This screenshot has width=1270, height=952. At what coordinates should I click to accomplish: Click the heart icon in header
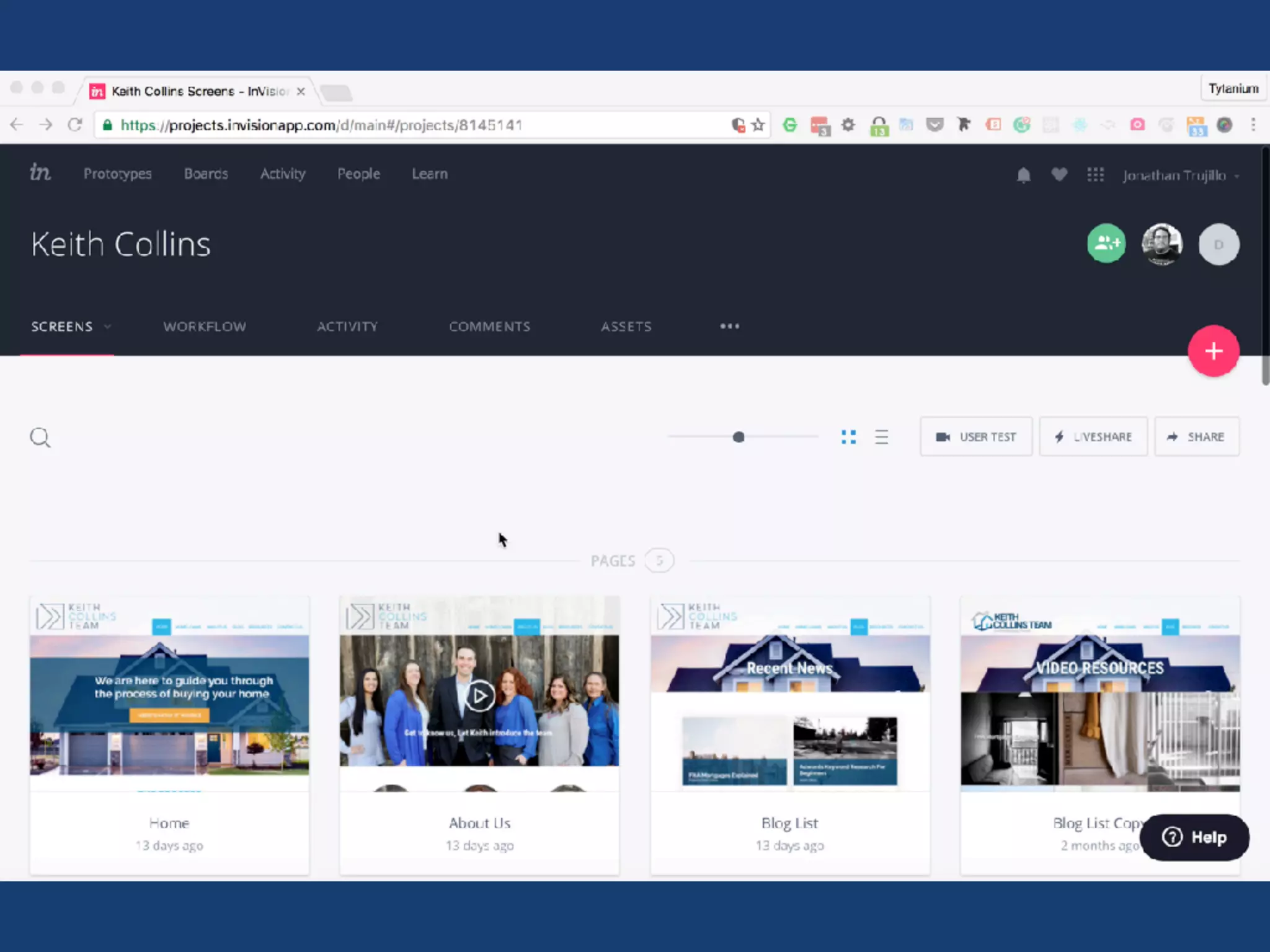(1059, 175)
